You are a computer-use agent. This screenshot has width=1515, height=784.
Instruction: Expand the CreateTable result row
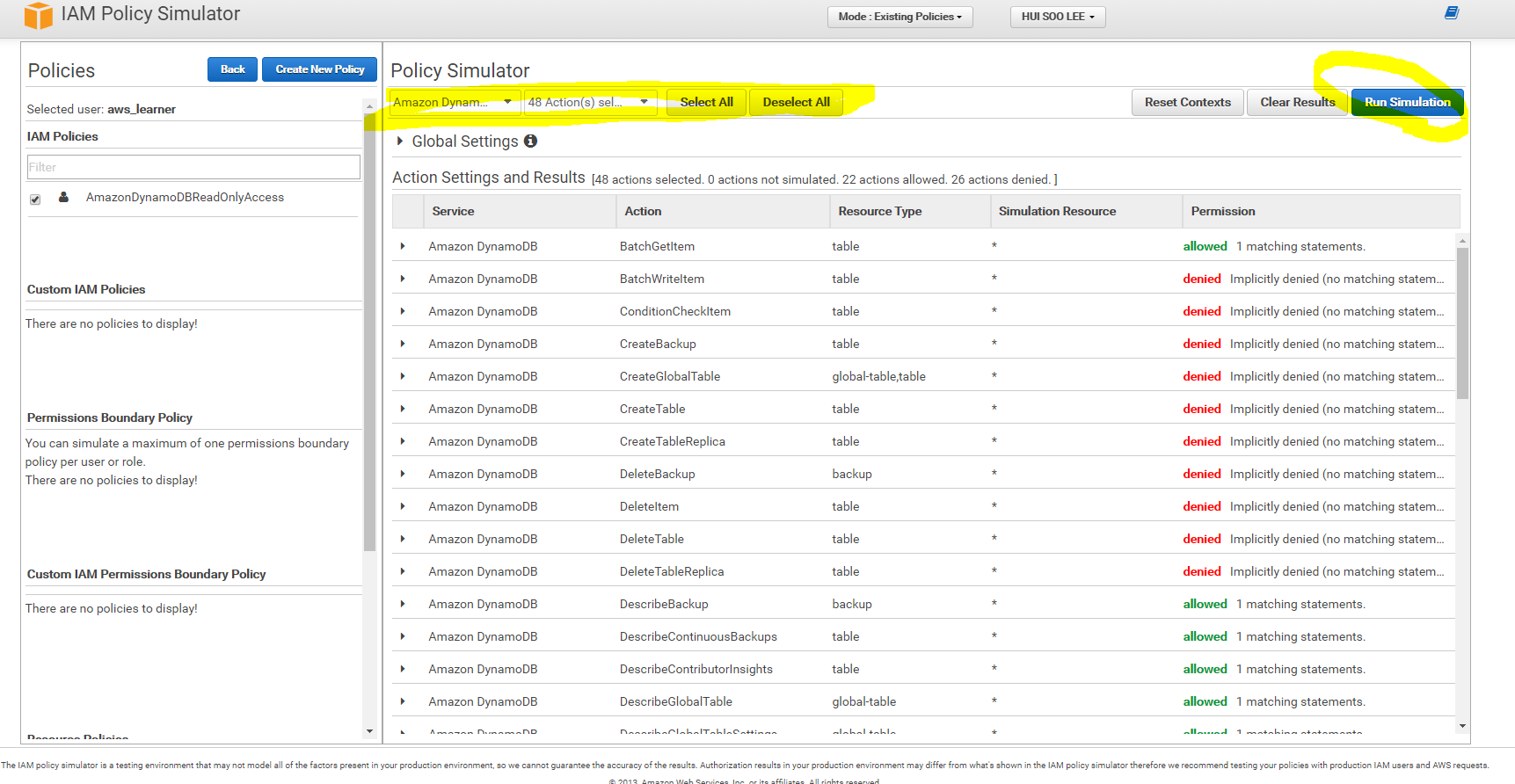pyautogui.click(x=403, y=409)
